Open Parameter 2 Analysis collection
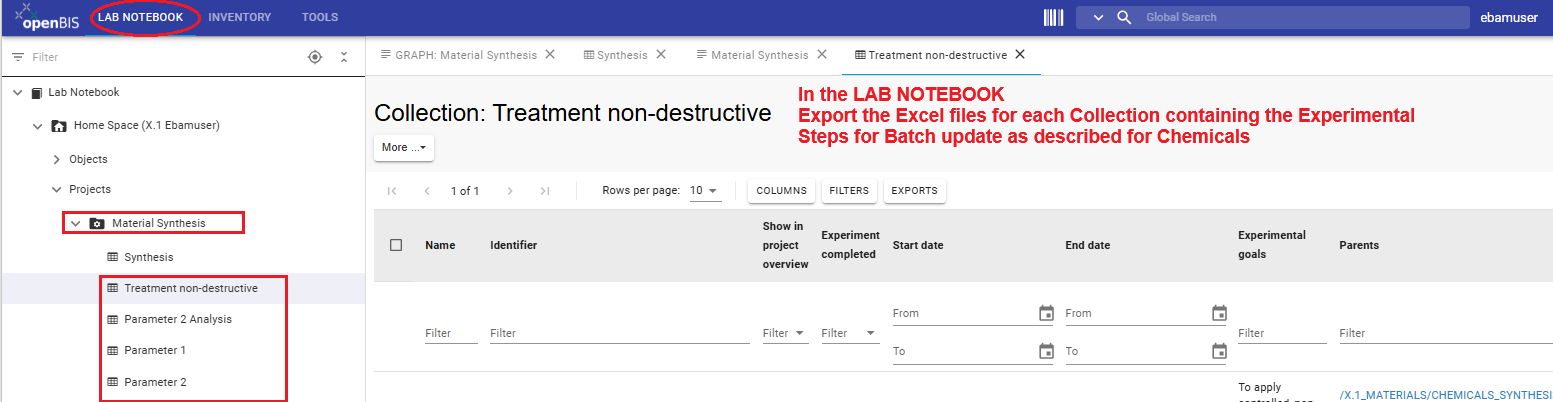This screenshot has width=1553, height=402. click(178, 319)
